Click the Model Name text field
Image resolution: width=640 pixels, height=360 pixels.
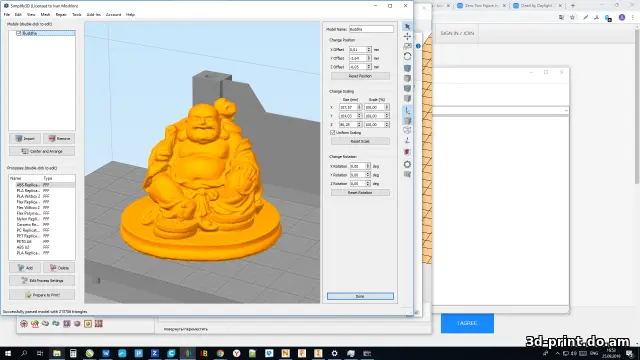pyautogui.click(x=371, y=29)
